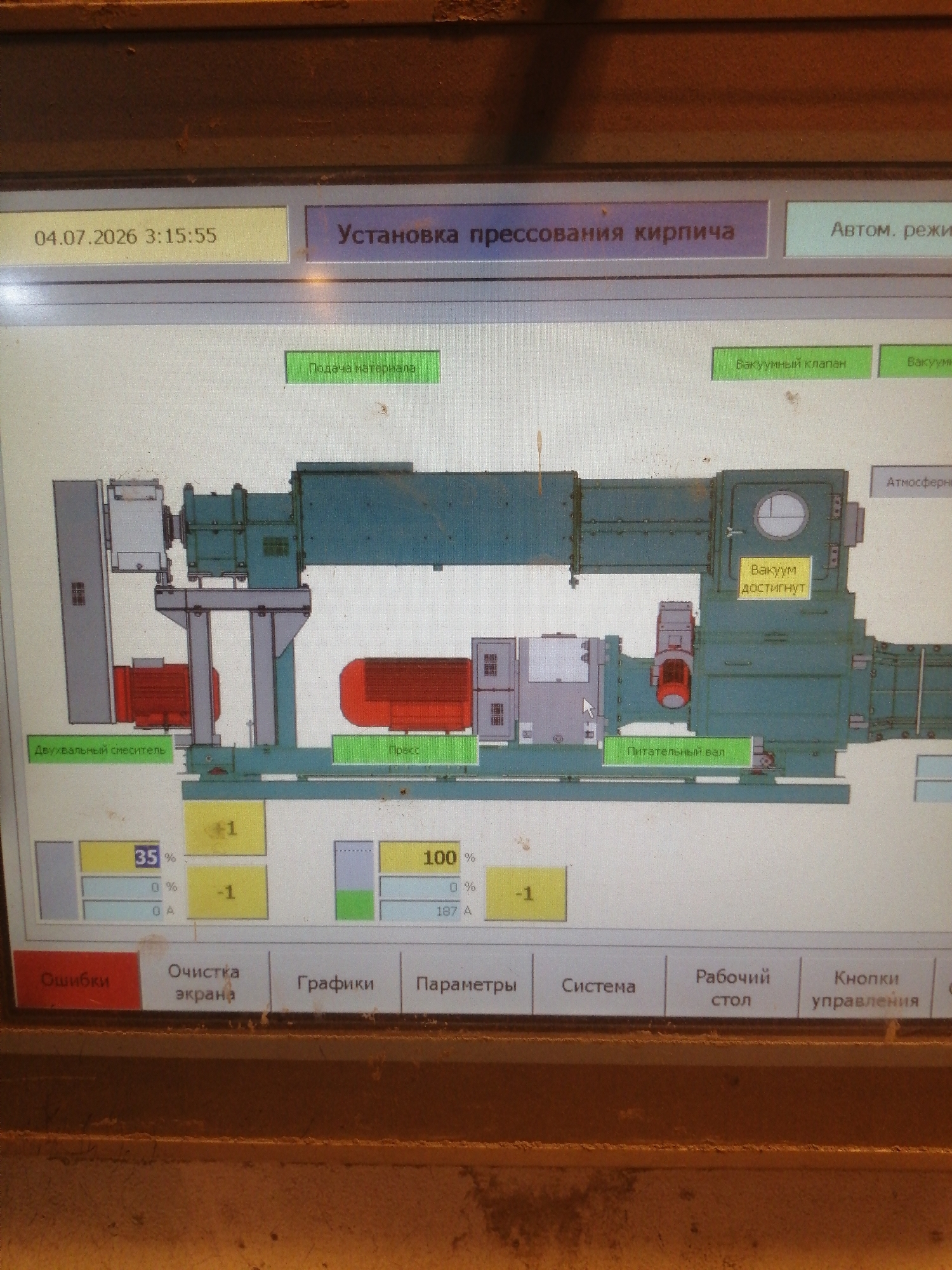Screen dimensions: 952x1270
Task: Click the large red press motor icon
Action: (406, 694)
